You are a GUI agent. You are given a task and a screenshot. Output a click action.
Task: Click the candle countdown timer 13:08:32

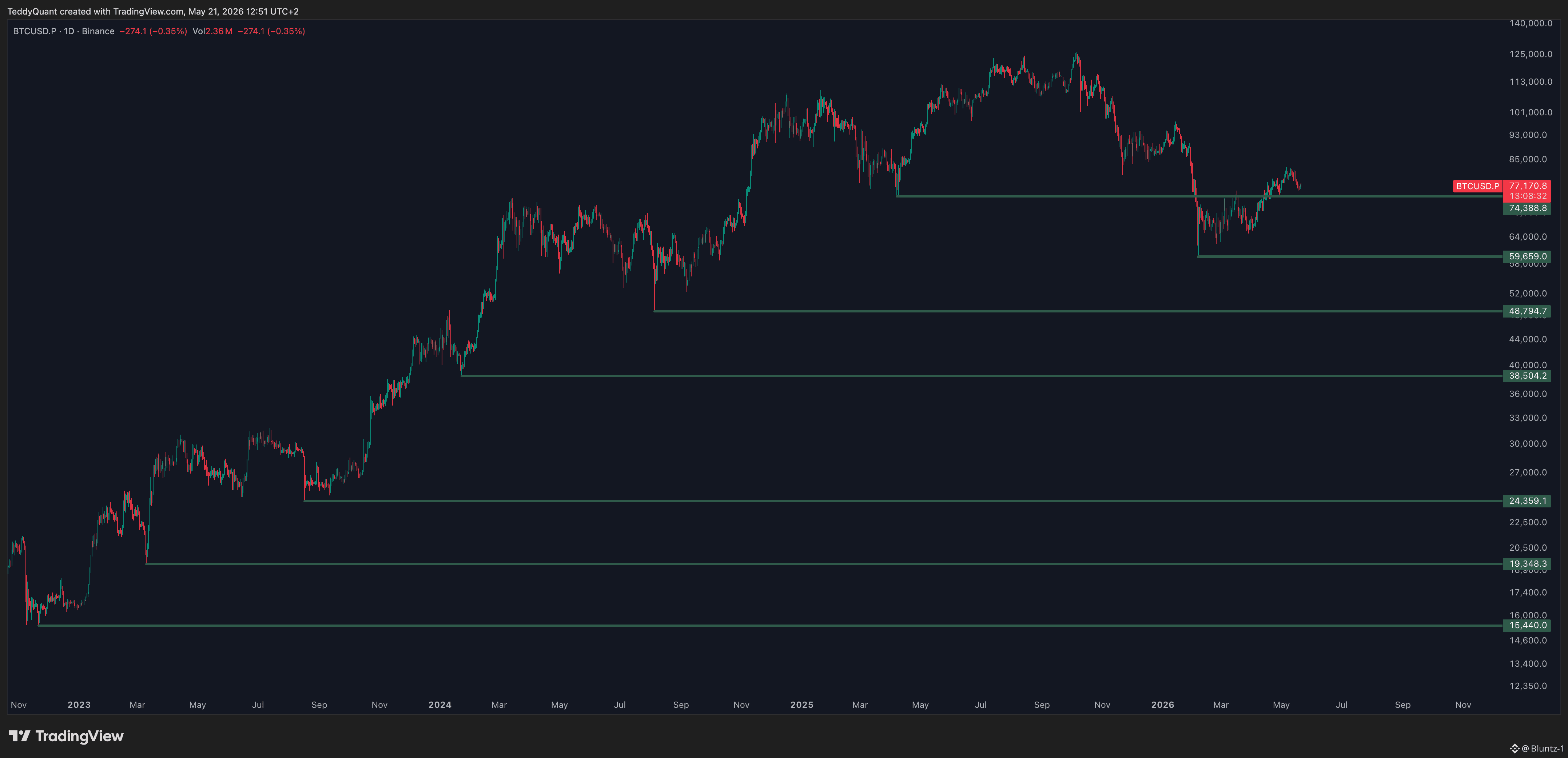tap(1527, 196)
